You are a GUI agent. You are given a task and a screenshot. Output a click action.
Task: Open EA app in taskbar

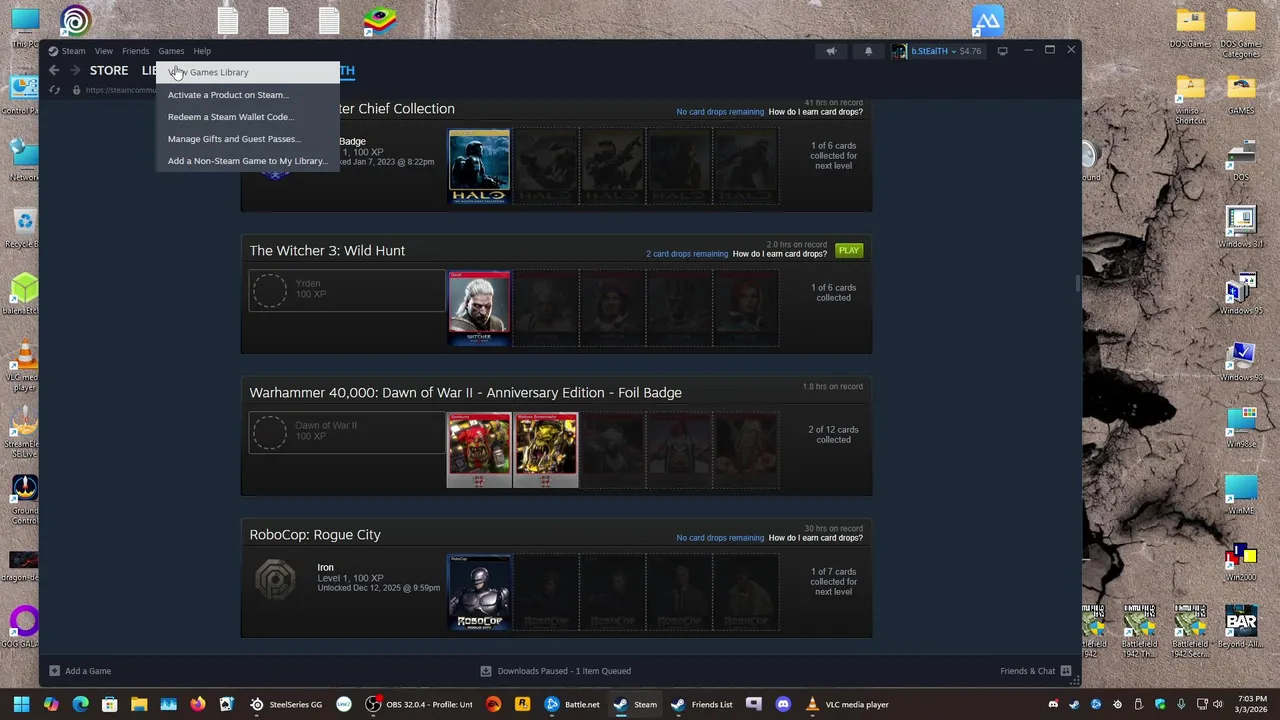pyautogui.click(x=493, y=704)
